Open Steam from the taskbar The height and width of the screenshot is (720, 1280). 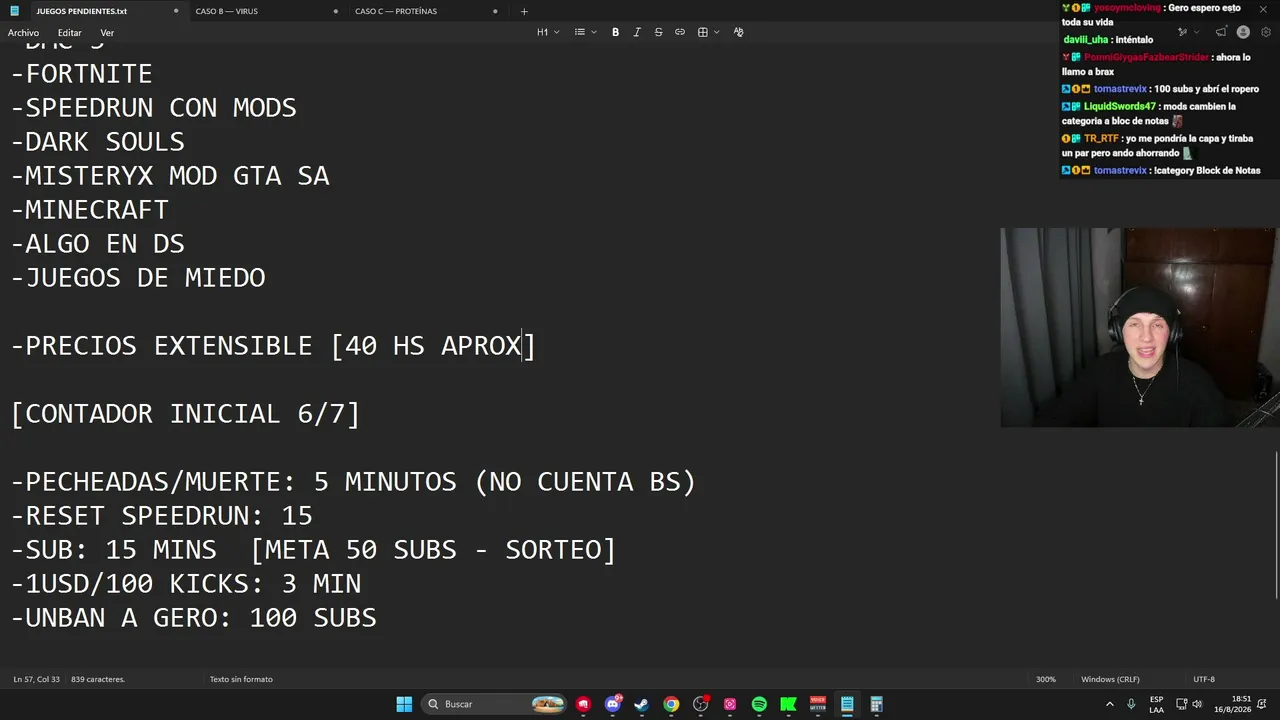point(642,704)
